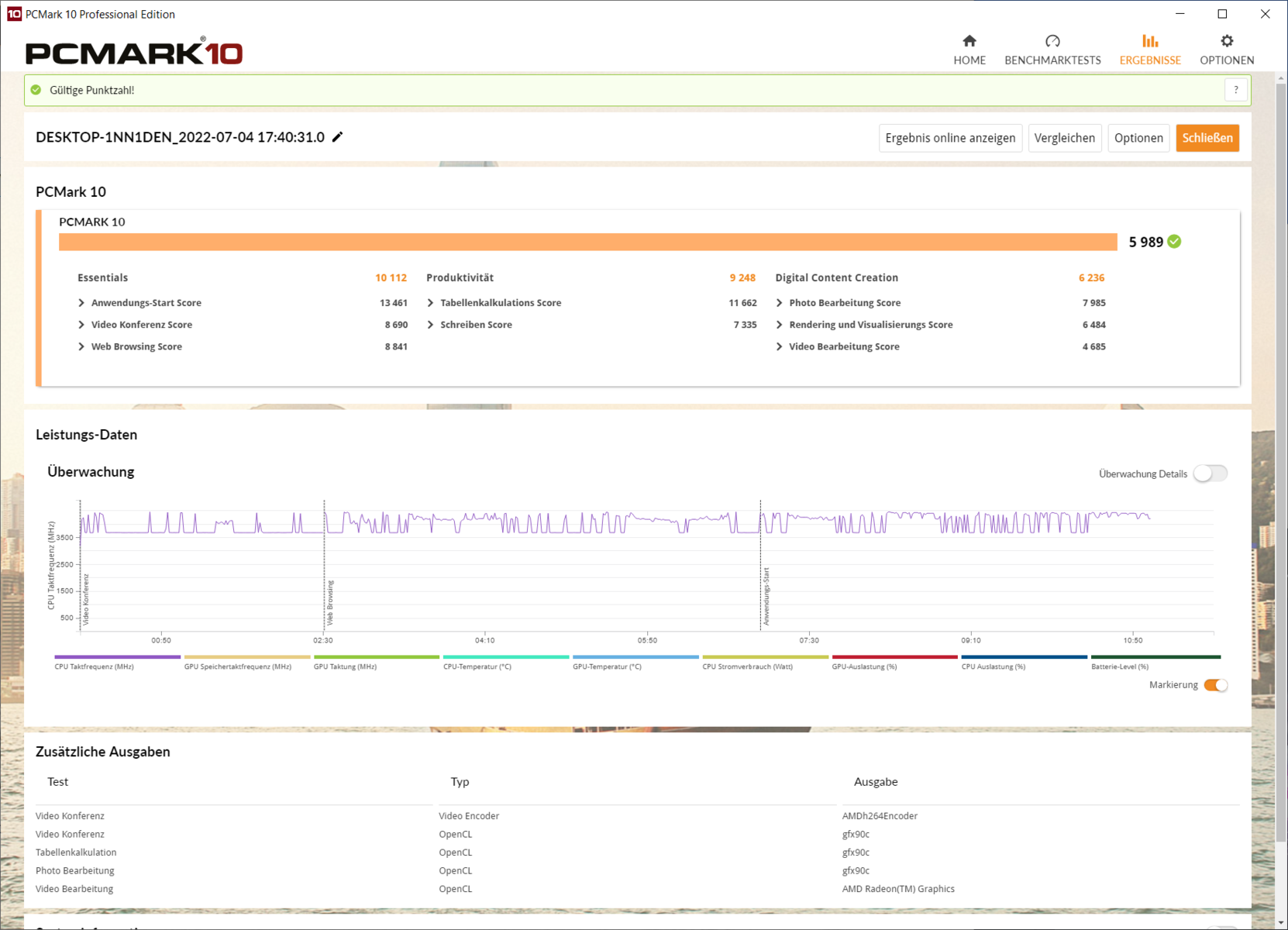This screenshot has height=930, width=1288.
Task: Click Digital Content Creation score 6 236
Action: click(x=1091, y=277)
